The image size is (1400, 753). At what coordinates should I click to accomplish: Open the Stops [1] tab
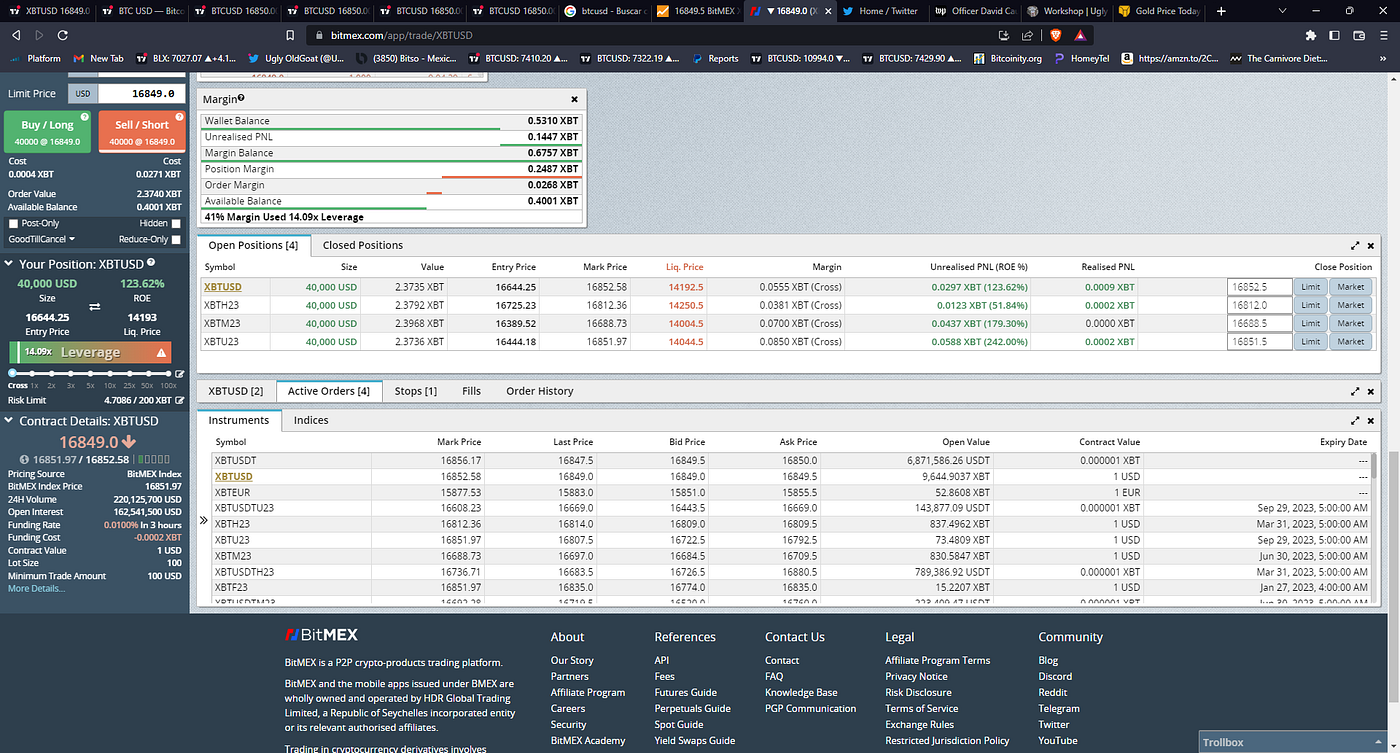(x=415, y=391)
